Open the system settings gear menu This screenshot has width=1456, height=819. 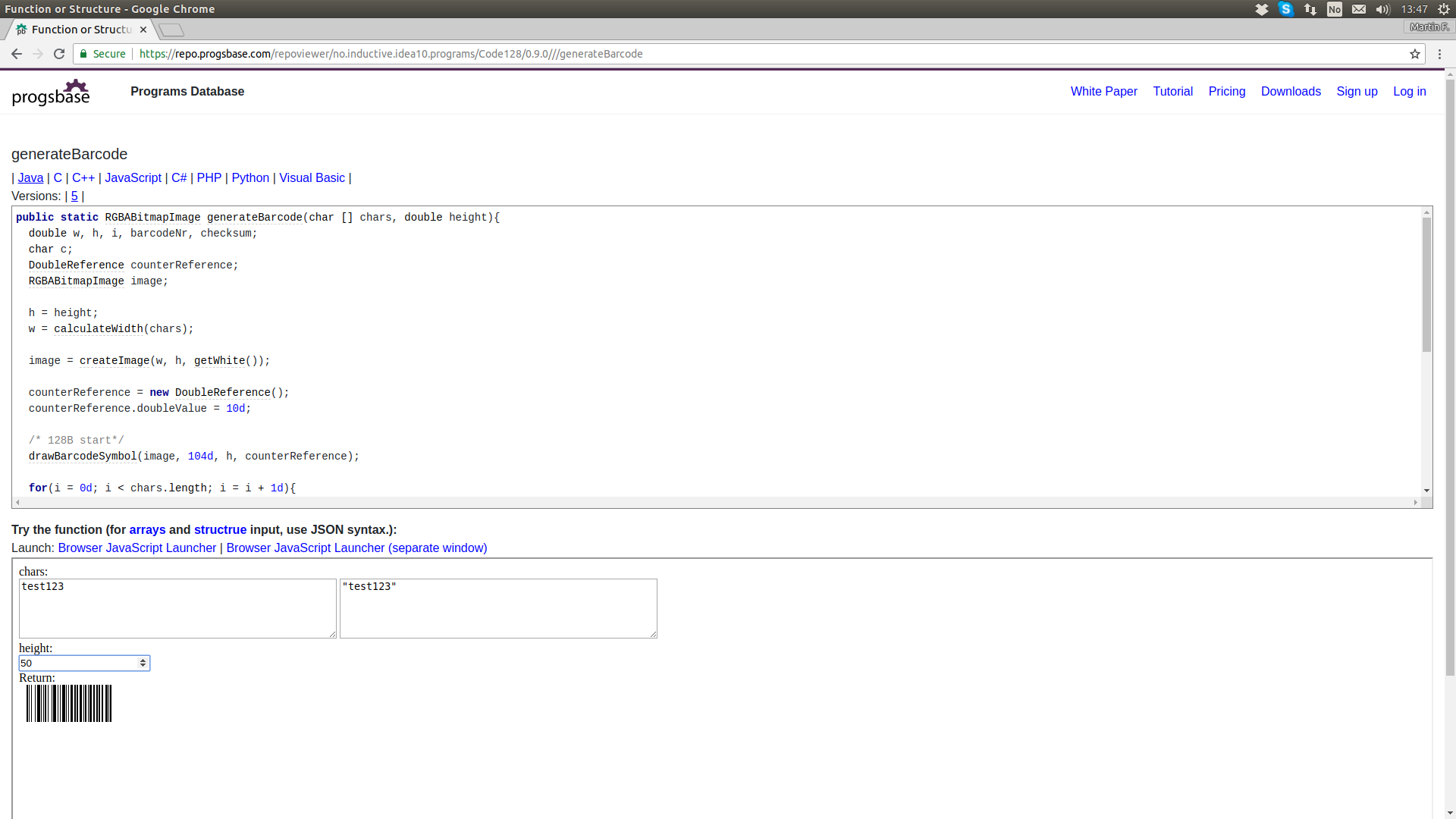1444,9
